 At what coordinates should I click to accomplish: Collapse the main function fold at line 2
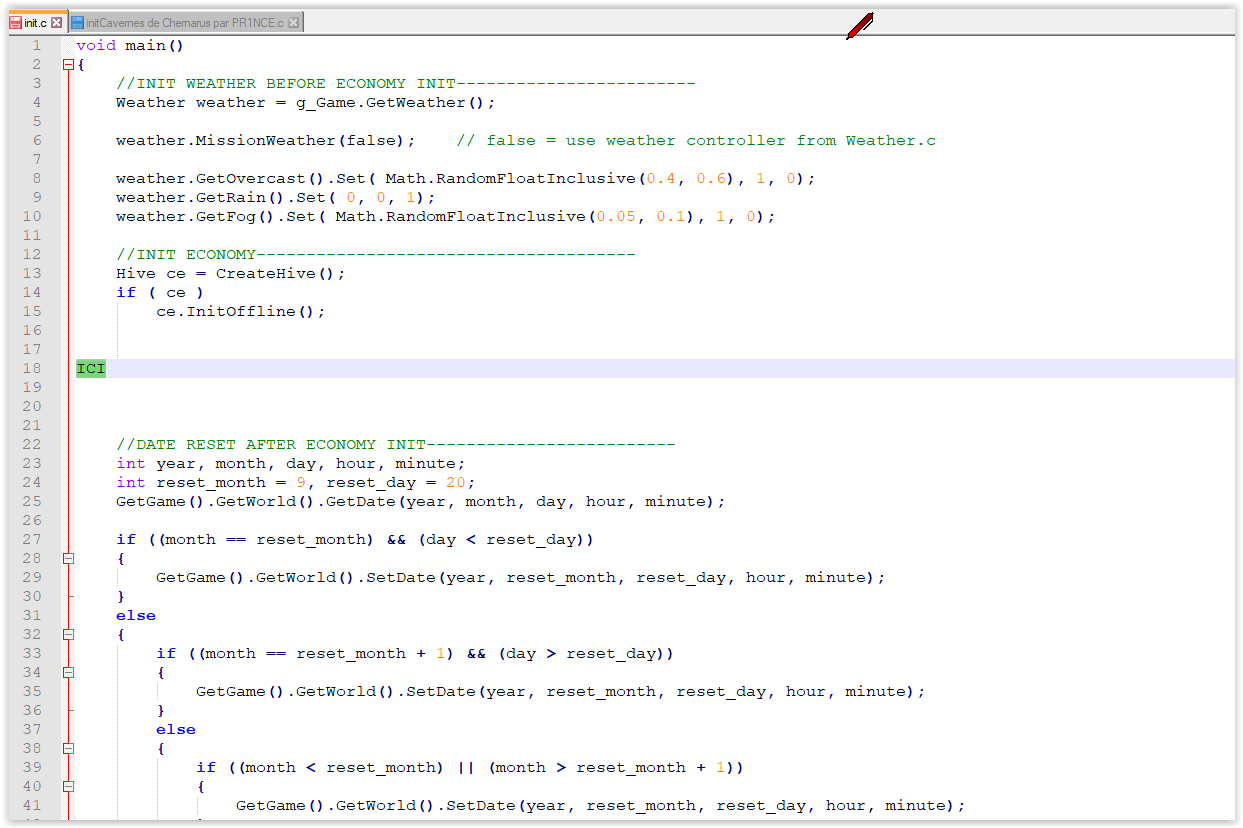point(67,63)
